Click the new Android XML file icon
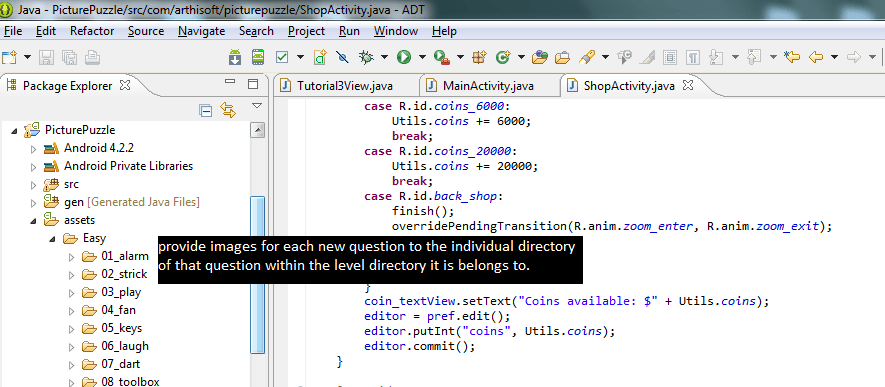 (x=321, y=57)
